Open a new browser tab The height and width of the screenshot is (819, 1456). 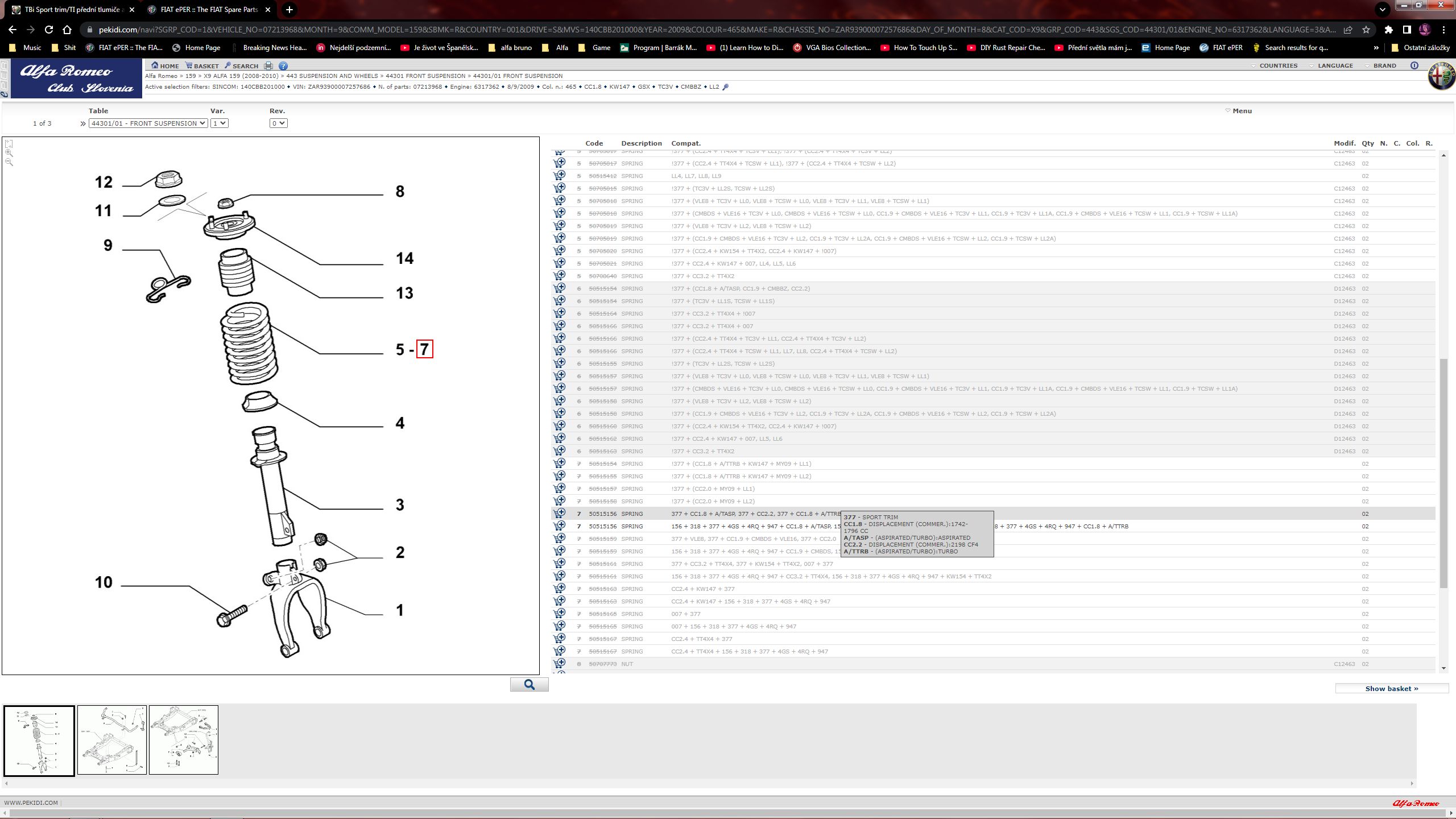pyautogui.click(x=289, y=10)
